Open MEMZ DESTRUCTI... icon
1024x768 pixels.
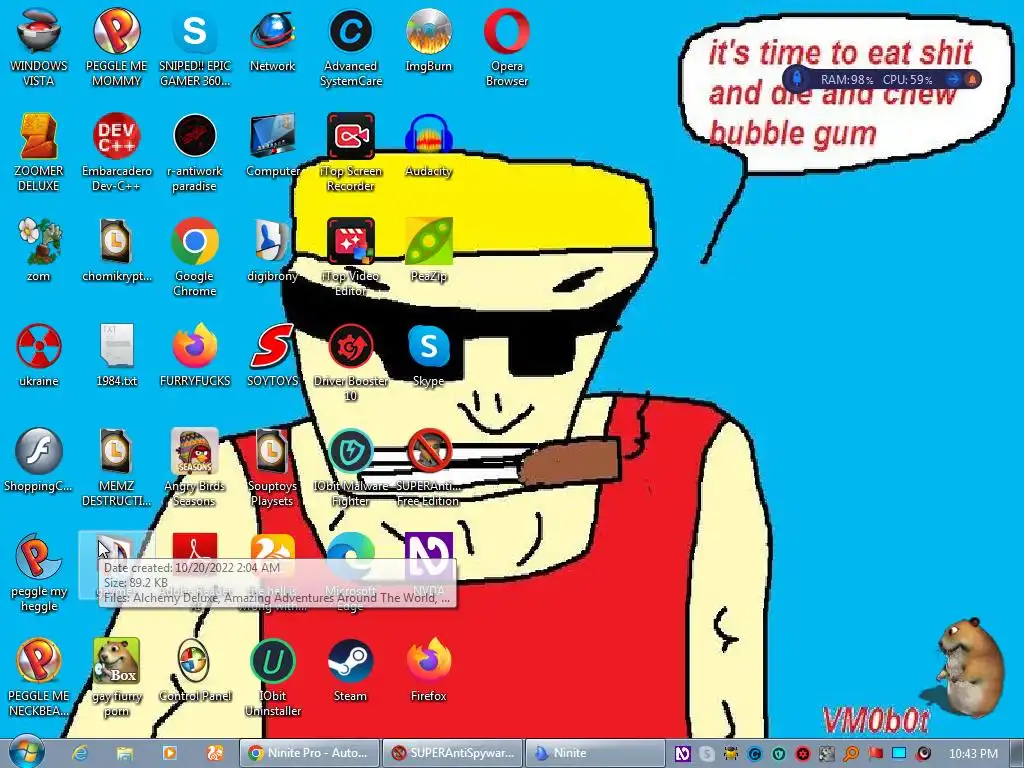116,468
